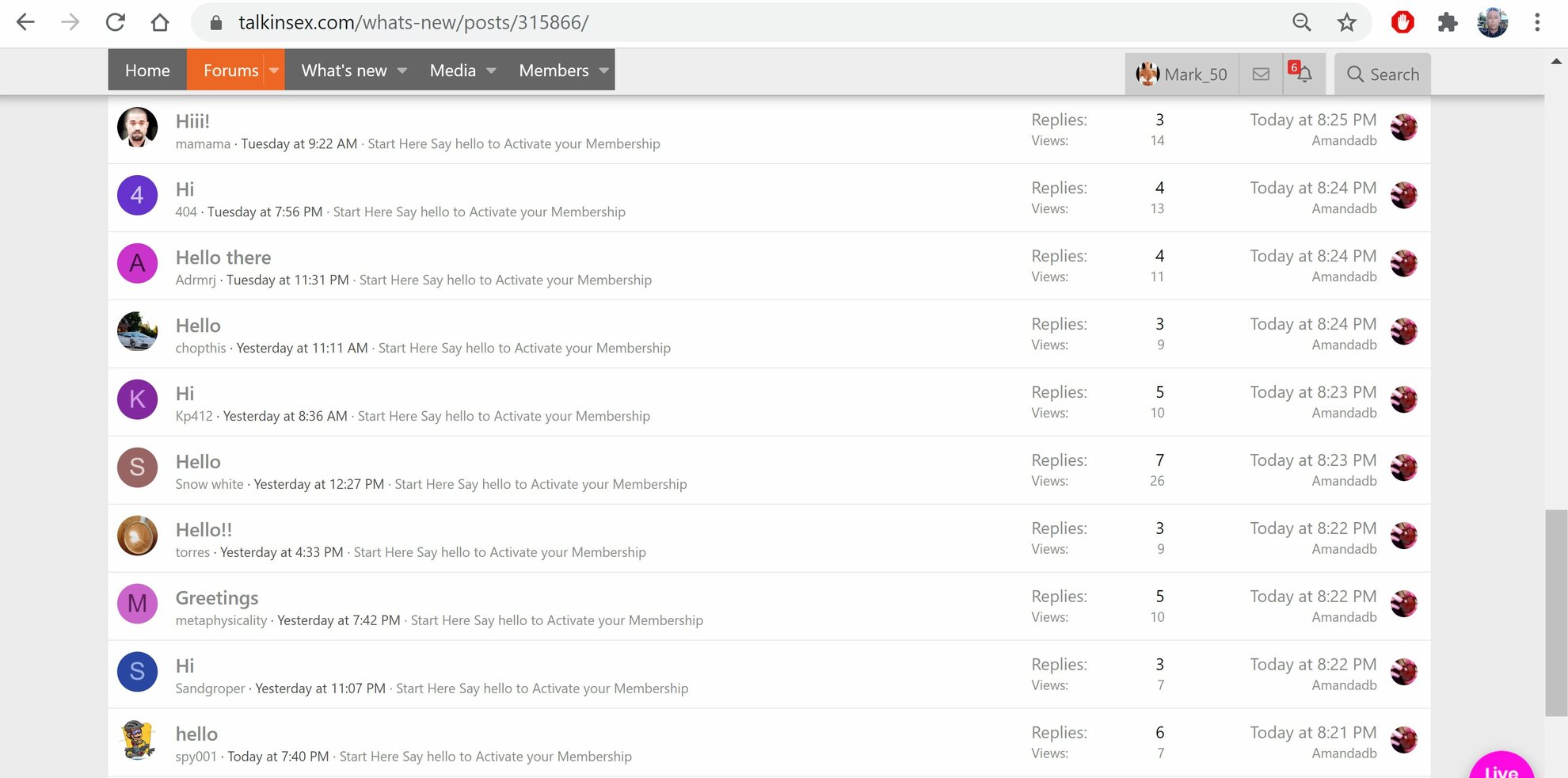Open the notifications bell with alerts
The height and width of the screenshot is (778, 1568).
[x=1303, y=74]
